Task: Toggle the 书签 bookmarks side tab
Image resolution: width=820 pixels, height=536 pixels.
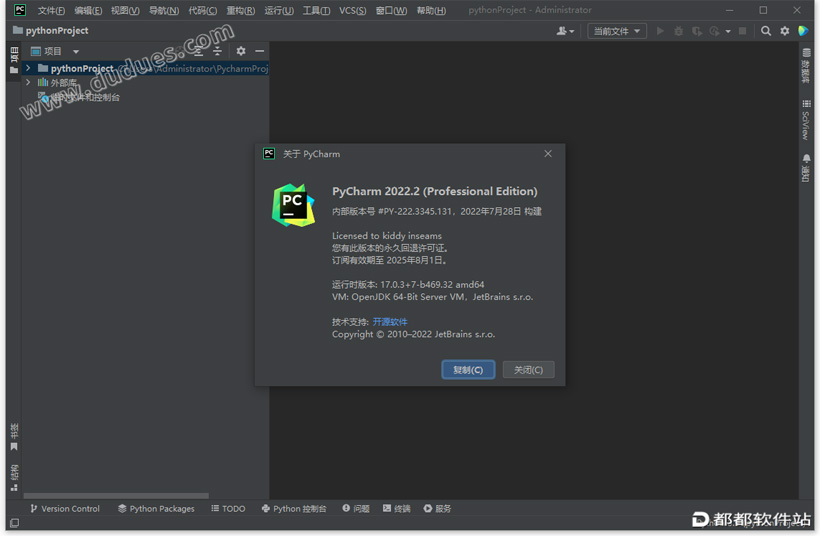Action: tap(14, 437)
